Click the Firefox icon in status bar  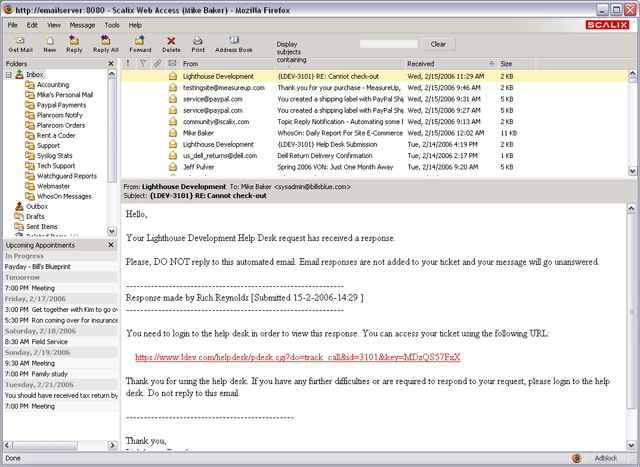576,458
